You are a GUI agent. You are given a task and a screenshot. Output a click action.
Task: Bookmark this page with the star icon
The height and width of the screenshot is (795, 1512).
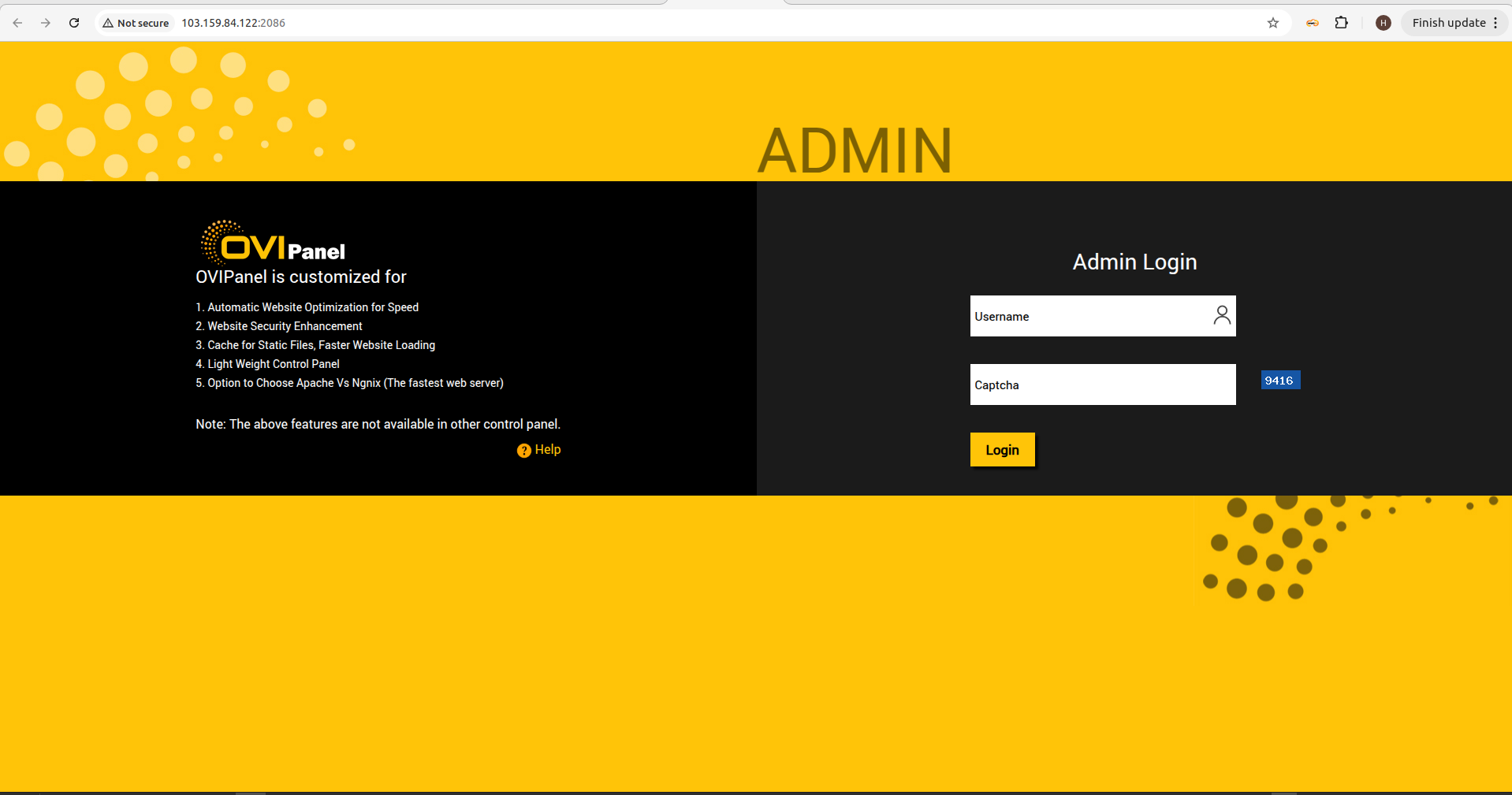[1272, 23]
